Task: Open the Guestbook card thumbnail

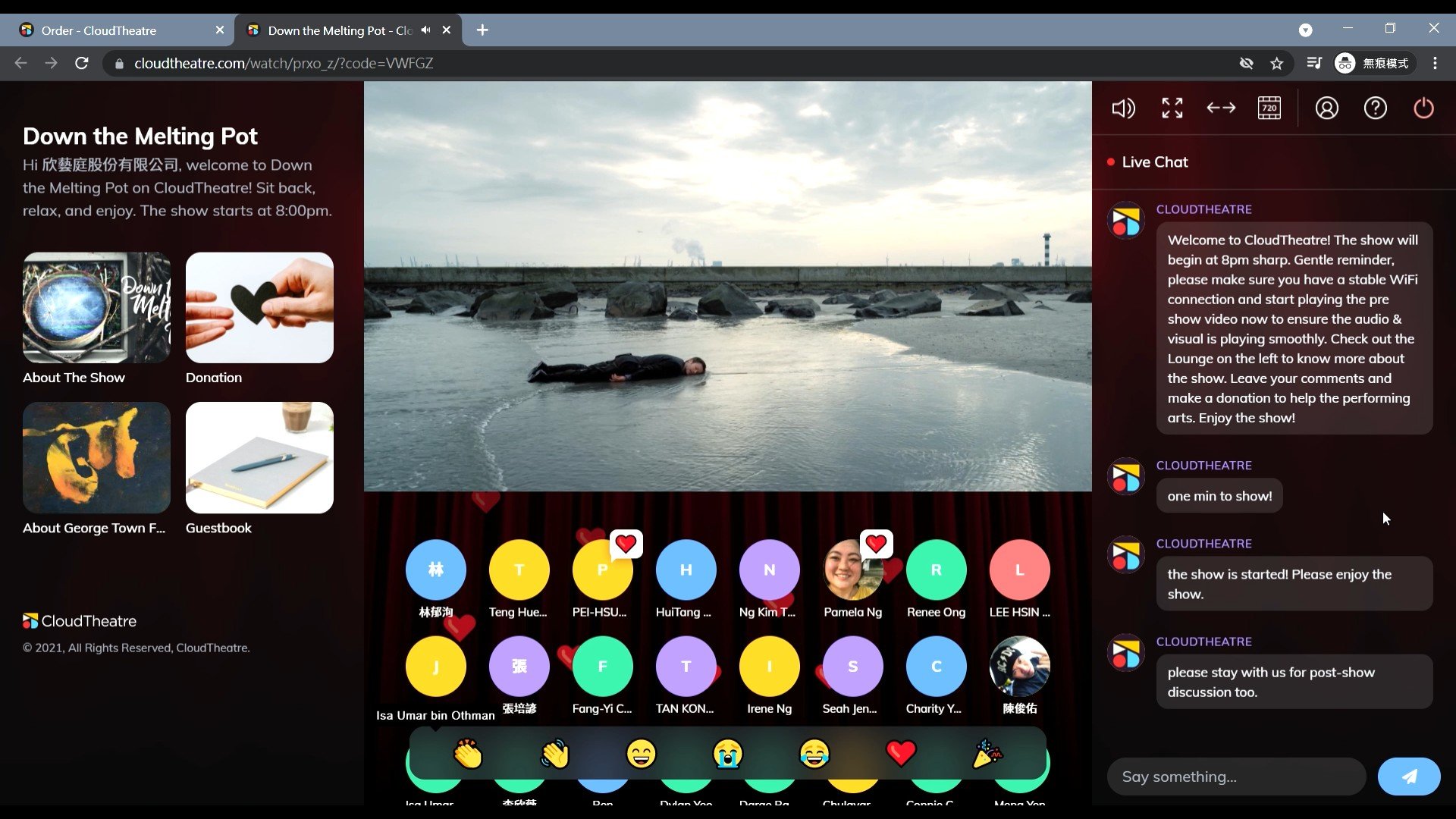Action: coord(259,458)
